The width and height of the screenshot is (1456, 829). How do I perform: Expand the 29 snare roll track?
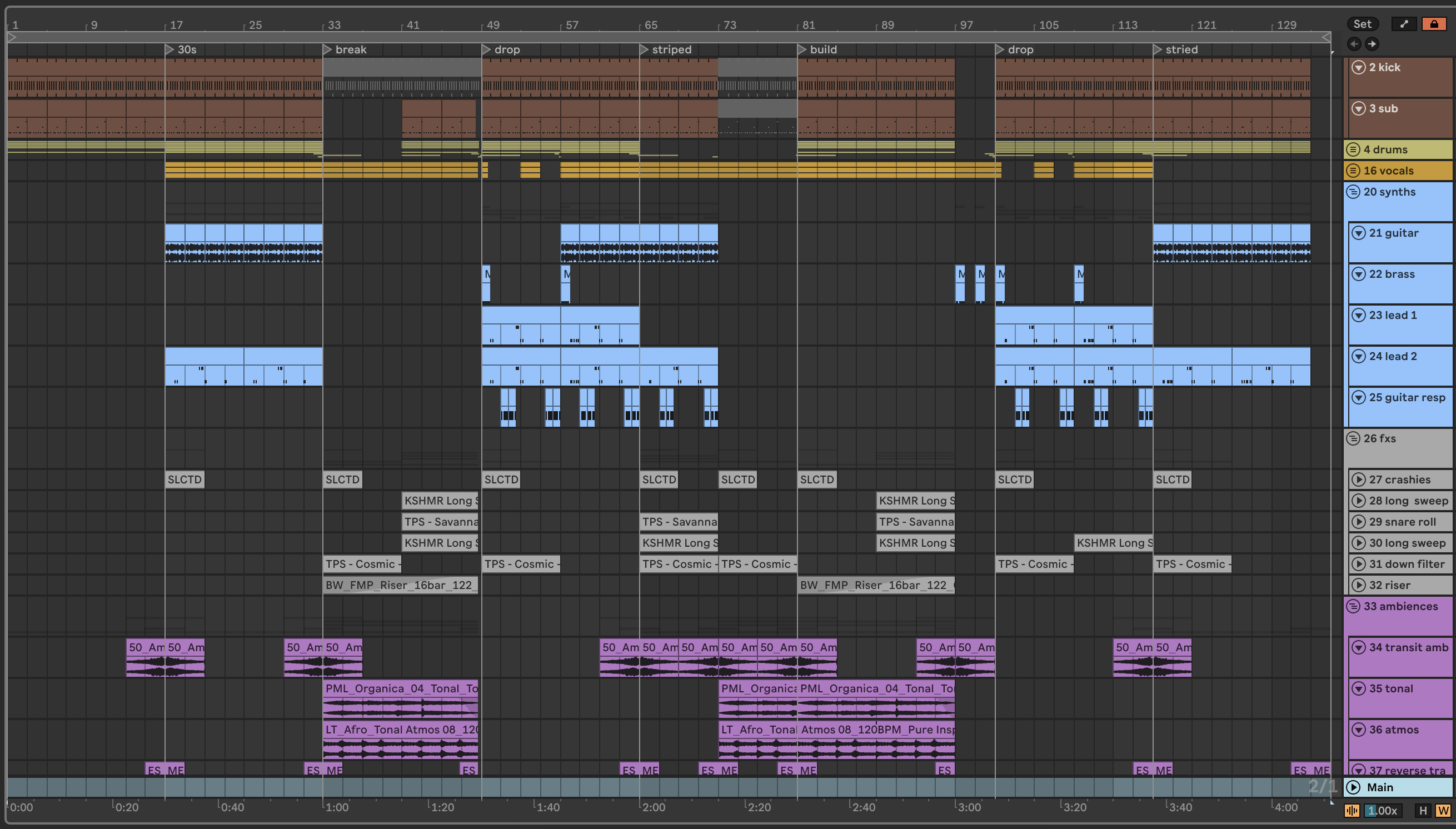[x=1359, y=522]
